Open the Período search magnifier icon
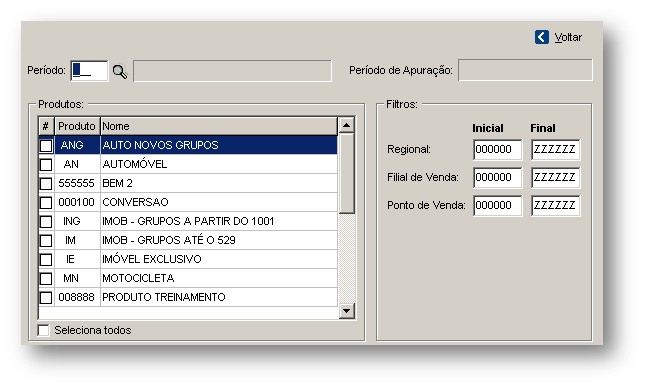This screenshot has width=645, height=387. tap(120, 72)
